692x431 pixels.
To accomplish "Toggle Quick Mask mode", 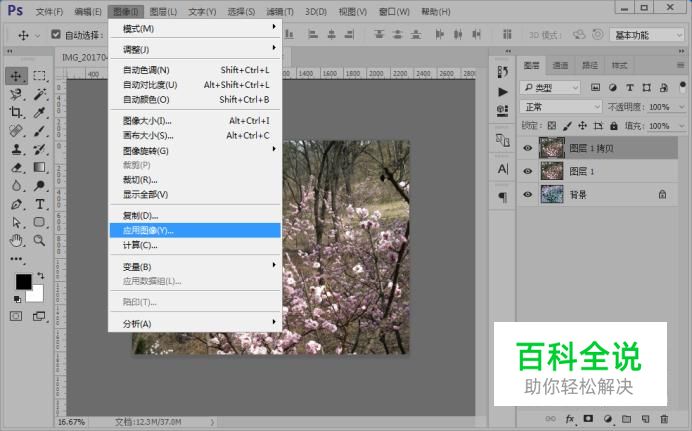I will click(16, 316).
